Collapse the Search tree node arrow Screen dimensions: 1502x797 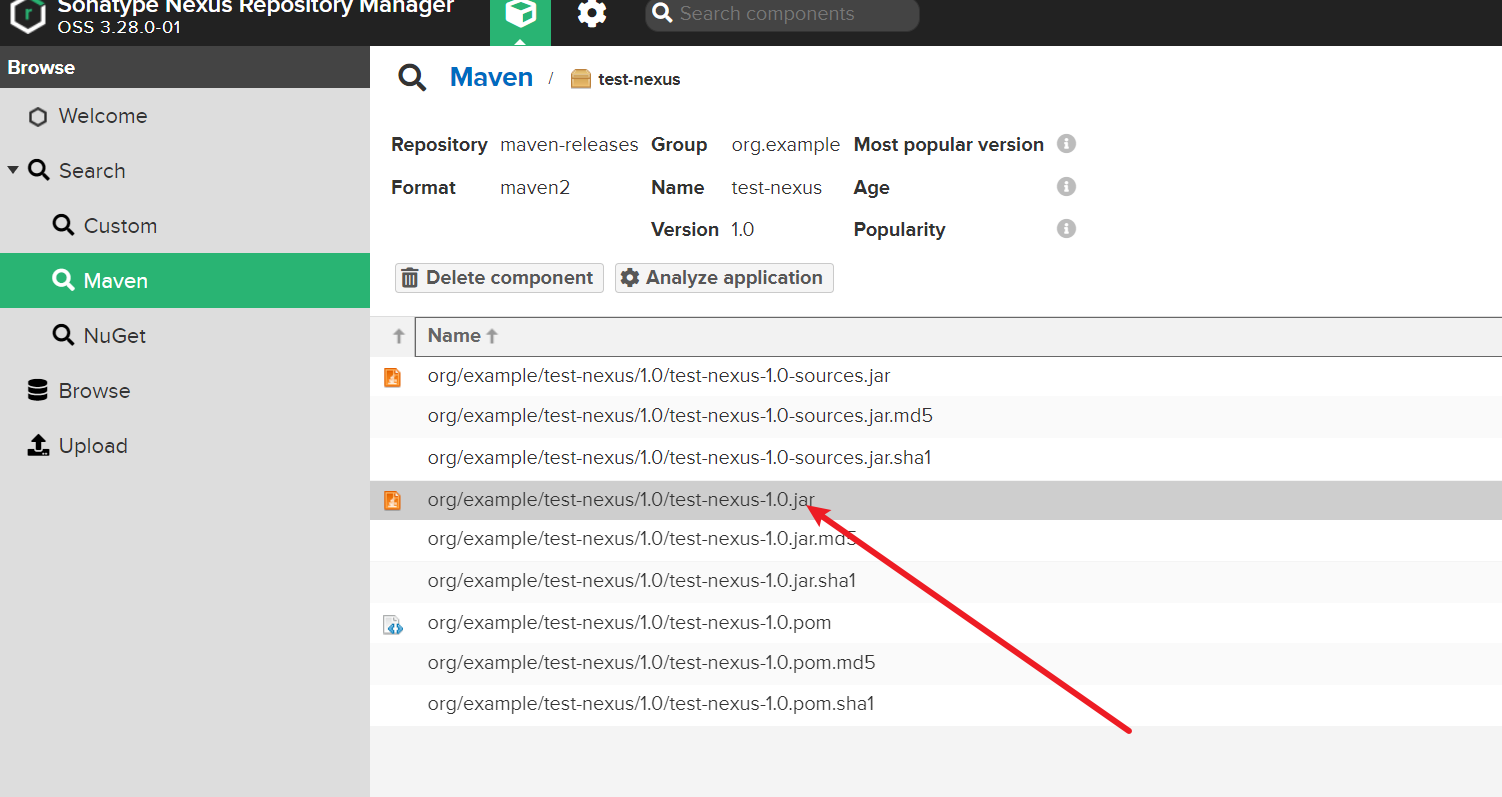pyautogui.click(x=13, y=170)
